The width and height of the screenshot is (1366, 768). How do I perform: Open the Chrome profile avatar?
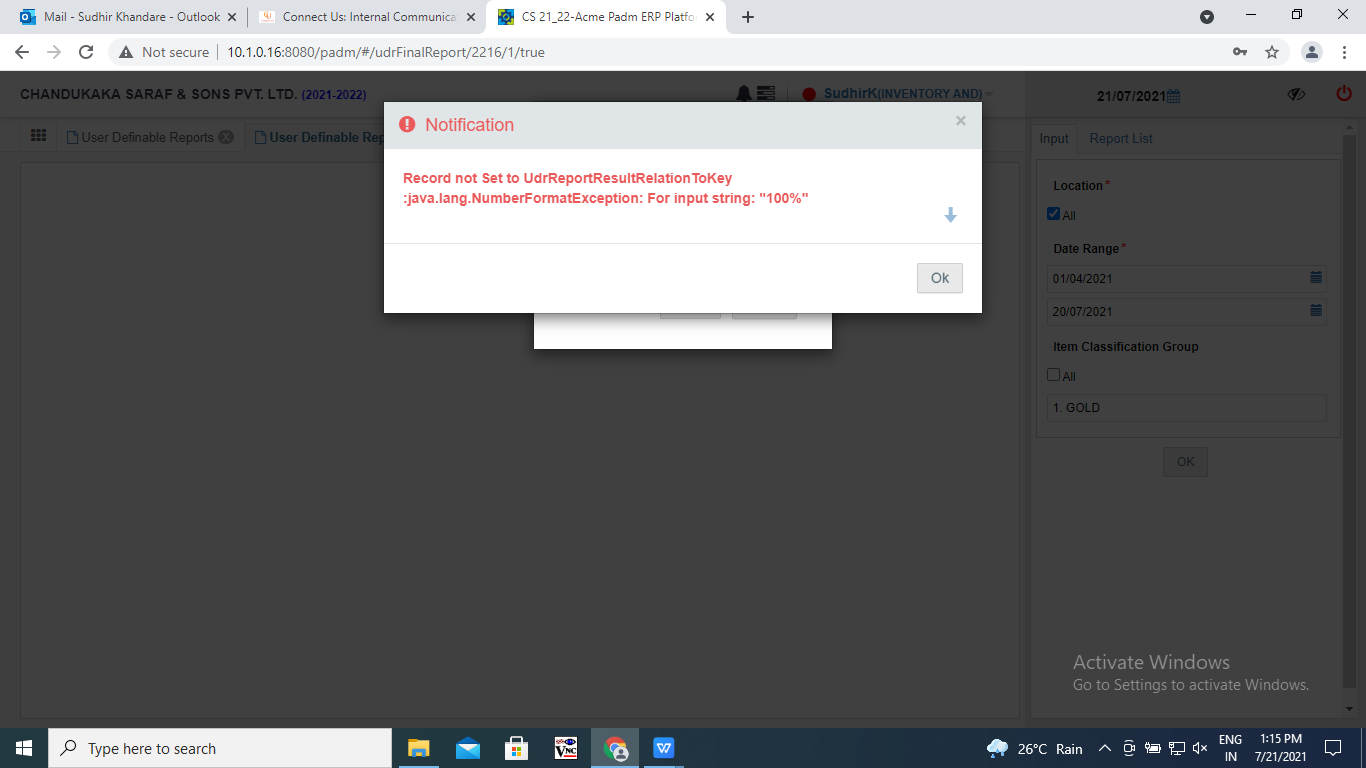click(x=1312, y=52)
